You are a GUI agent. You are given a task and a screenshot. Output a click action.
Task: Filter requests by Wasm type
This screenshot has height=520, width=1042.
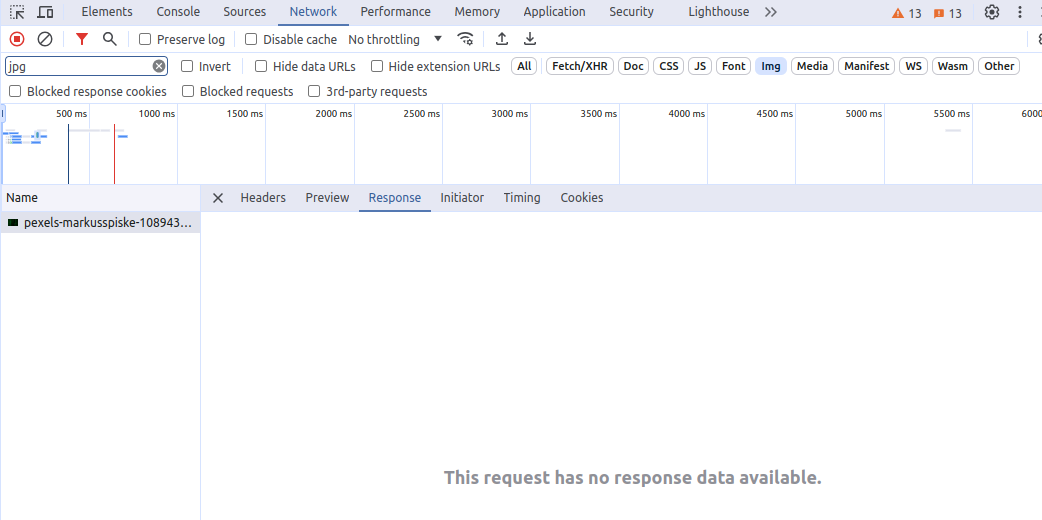[953, 66]
